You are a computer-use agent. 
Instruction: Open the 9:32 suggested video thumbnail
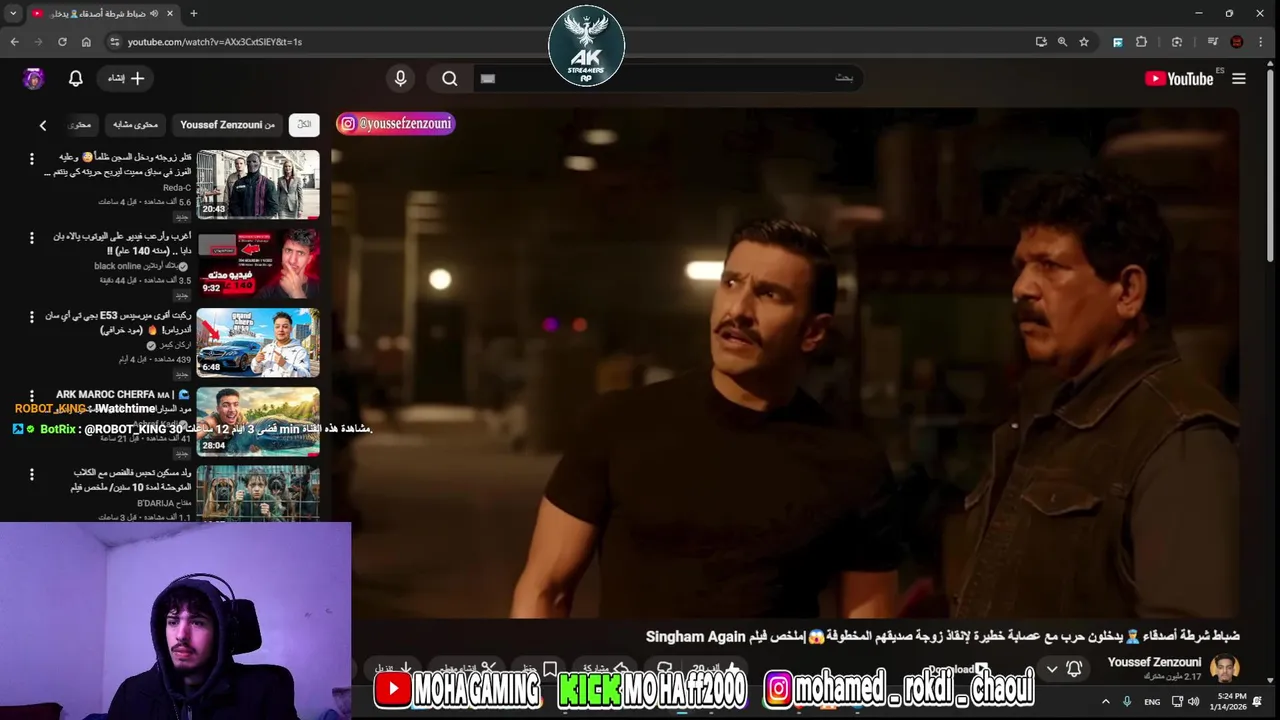(x=258, y=263)
